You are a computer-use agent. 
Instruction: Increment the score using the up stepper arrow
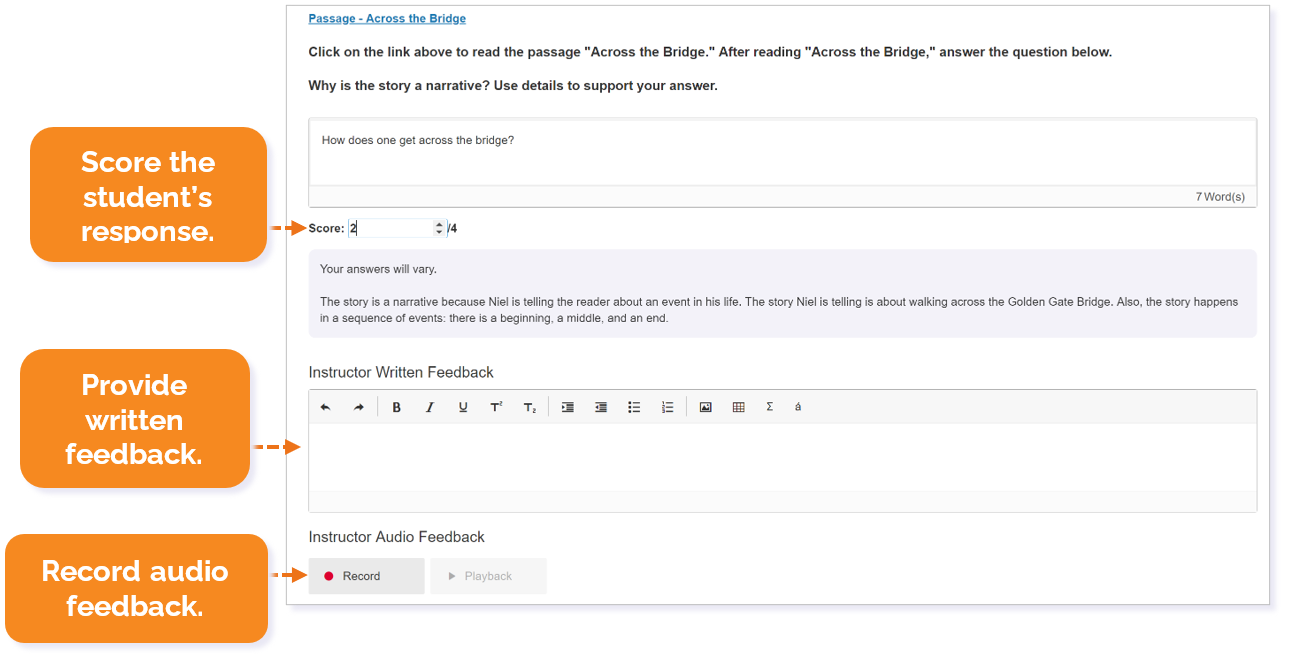(x=439, y=224)
